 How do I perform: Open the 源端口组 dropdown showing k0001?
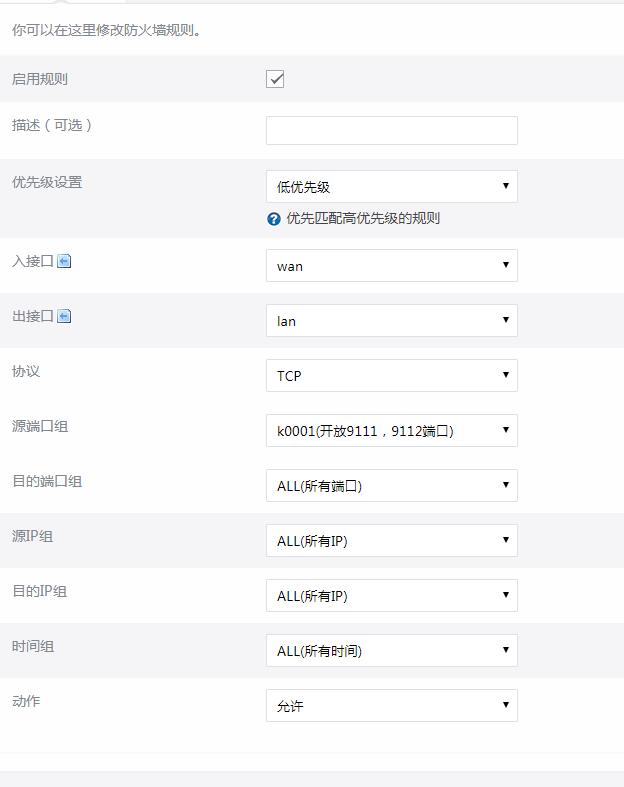[392, 431]
